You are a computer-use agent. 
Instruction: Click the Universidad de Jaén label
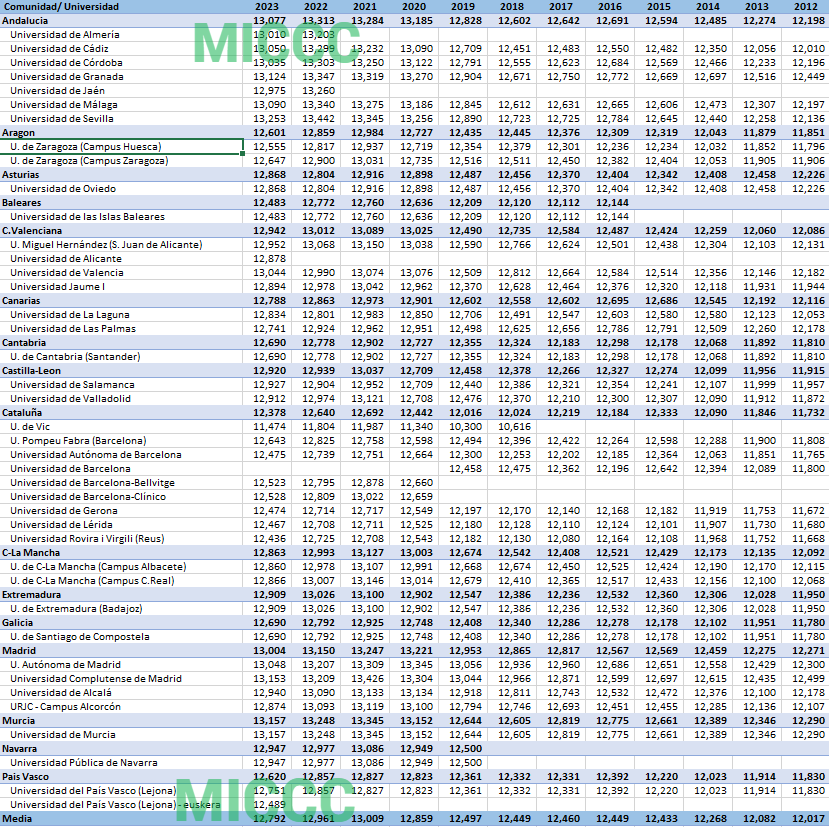[x=58, y=91]
